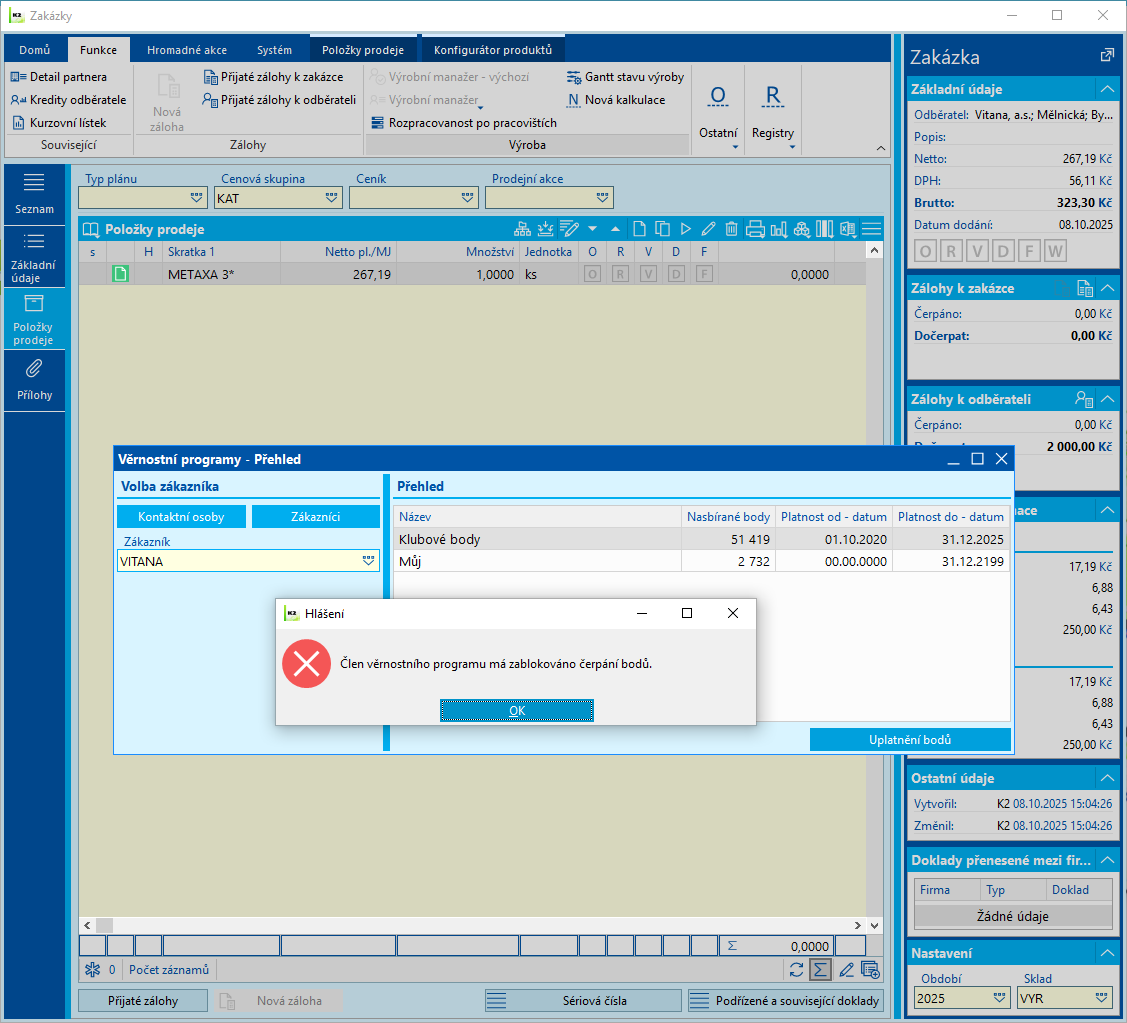Image resolution: width=1127 pixels, height=1023 pixels.
Task: Collapse the ribbon with the chevron
Action: tap(880, 147)
